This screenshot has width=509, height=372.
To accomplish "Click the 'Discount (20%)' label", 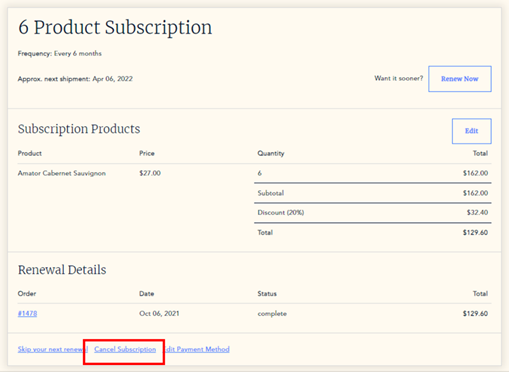I will coord(281,213).
